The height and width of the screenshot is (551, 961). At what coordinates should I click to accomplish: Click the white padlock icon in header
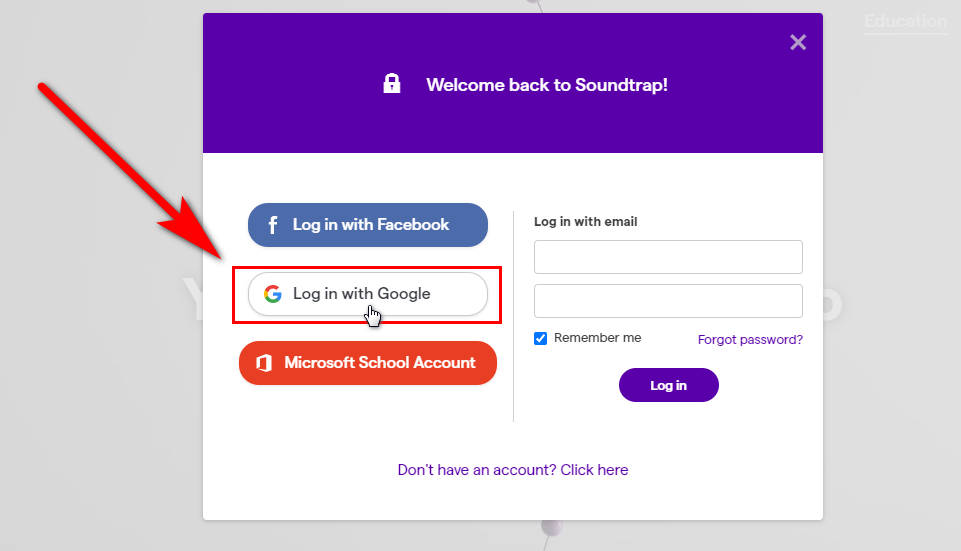392,84
